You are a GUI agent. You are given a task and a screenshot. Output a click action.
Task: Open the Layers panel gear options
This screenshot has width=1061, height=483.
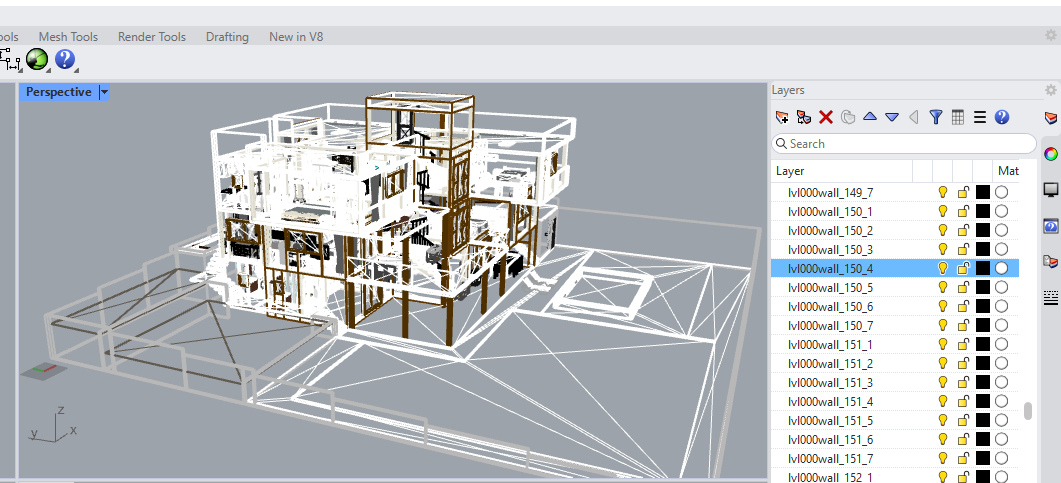click(1050, 90)
